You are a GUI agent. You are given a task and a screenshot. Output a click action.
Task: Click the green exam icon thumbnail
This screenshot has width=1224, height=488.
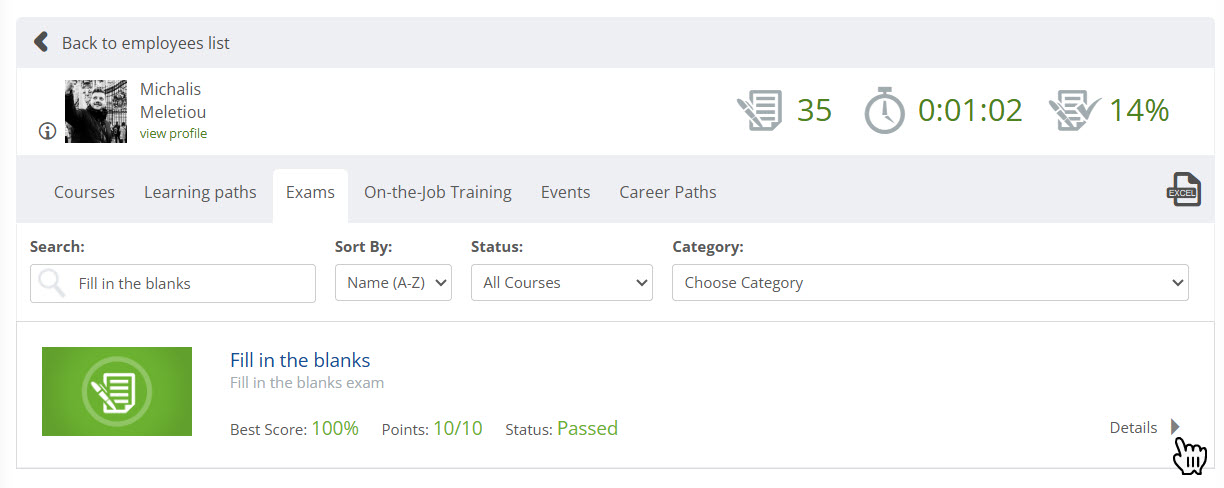point(117,391)
